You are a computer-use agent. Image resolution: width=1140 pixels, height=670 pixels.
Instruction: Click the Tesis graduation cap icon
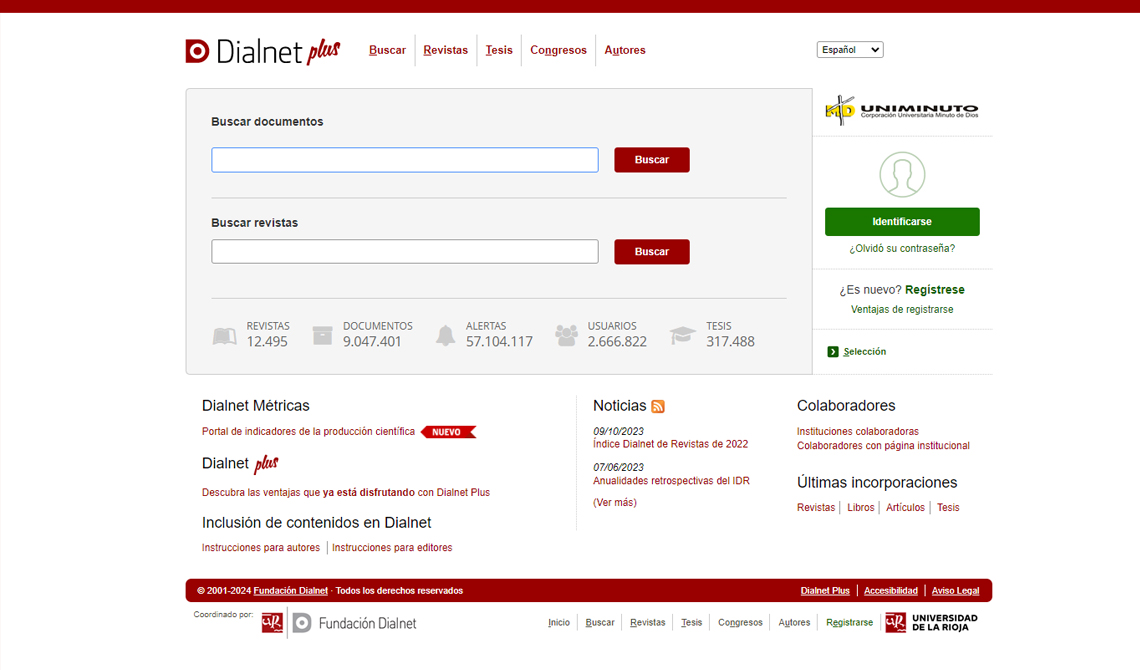click(x=683, y=335)
